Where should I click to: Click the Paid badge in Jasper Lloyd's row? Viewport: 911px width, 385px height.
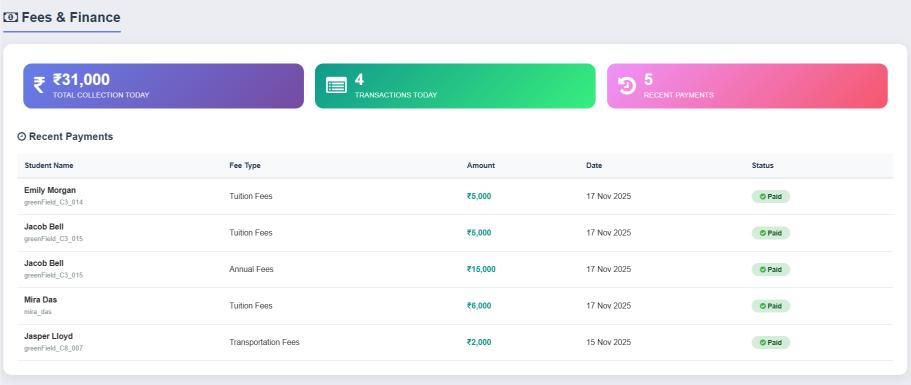click(770, 343)
